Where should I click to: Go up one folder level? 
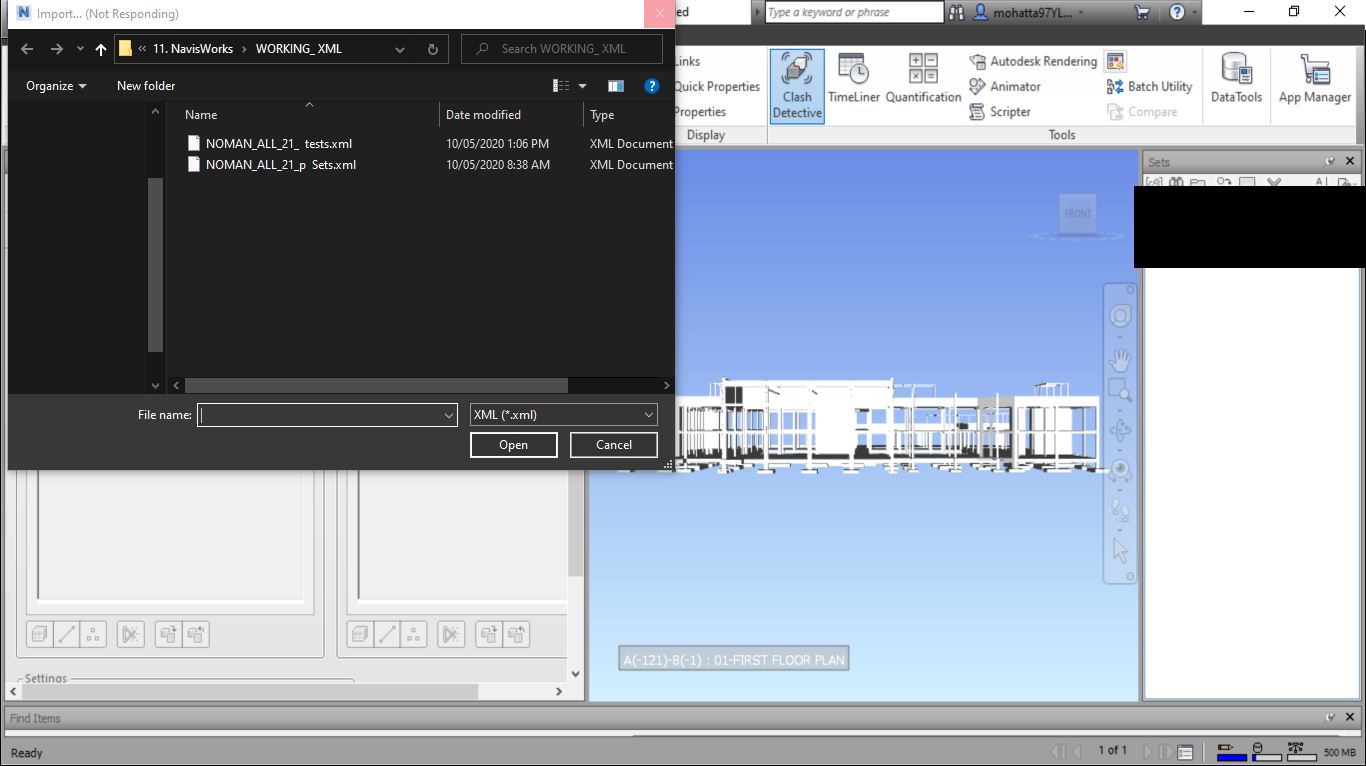[100, 49]
